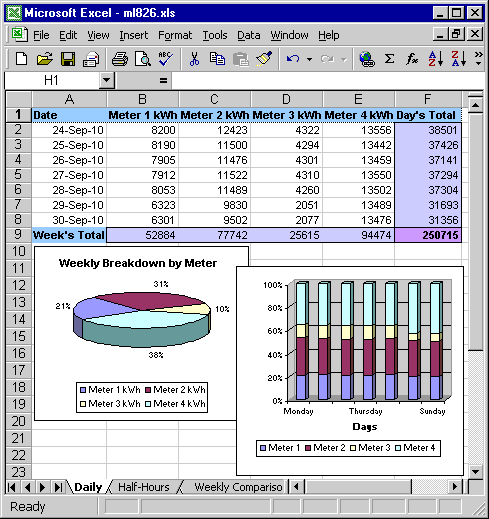Click the Meter 2 swatch in the bar chart legend
This screenshot has width=489, height=519.
(308, 448)
